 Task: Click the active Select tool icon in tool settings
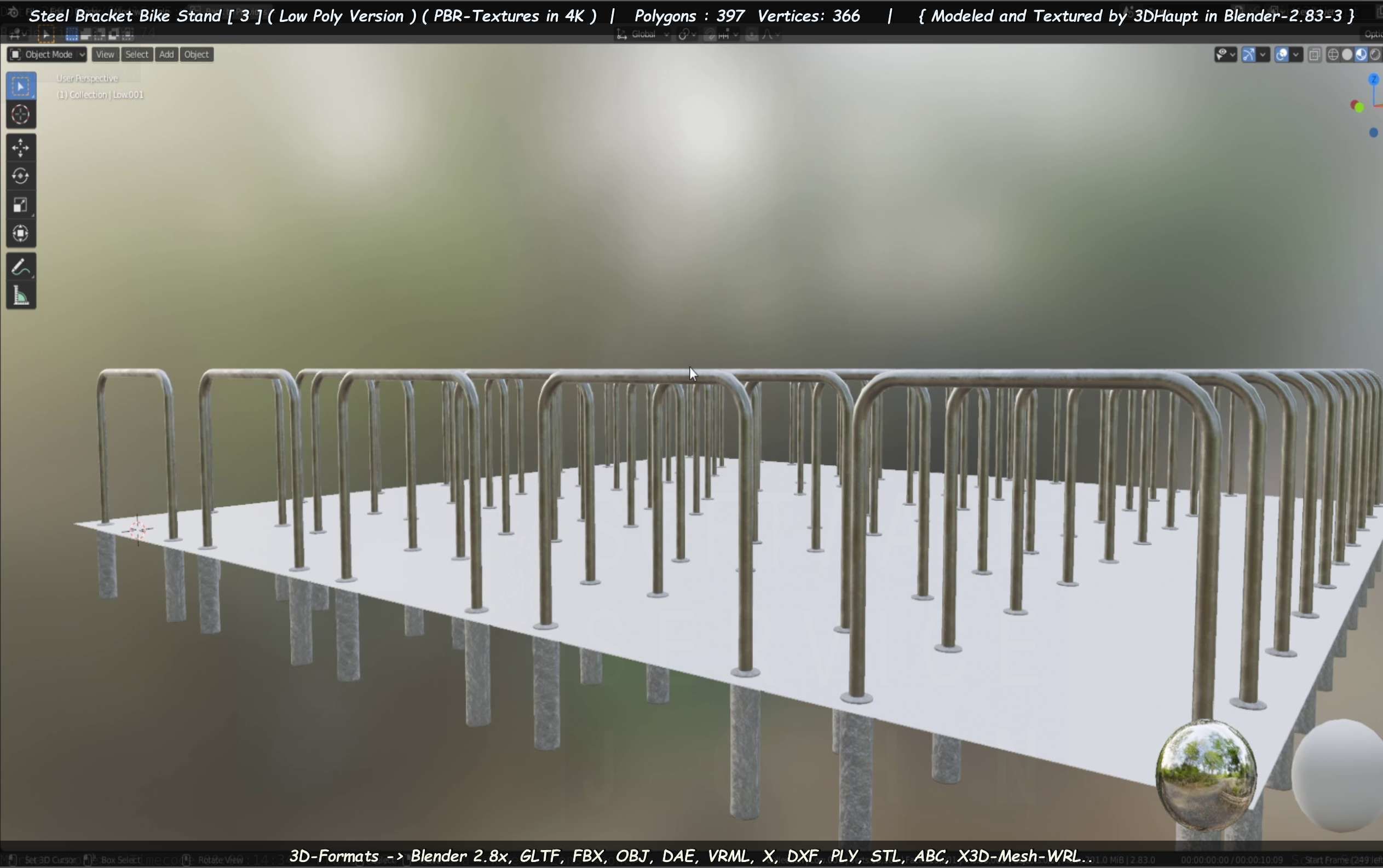(x=46, y=35)
